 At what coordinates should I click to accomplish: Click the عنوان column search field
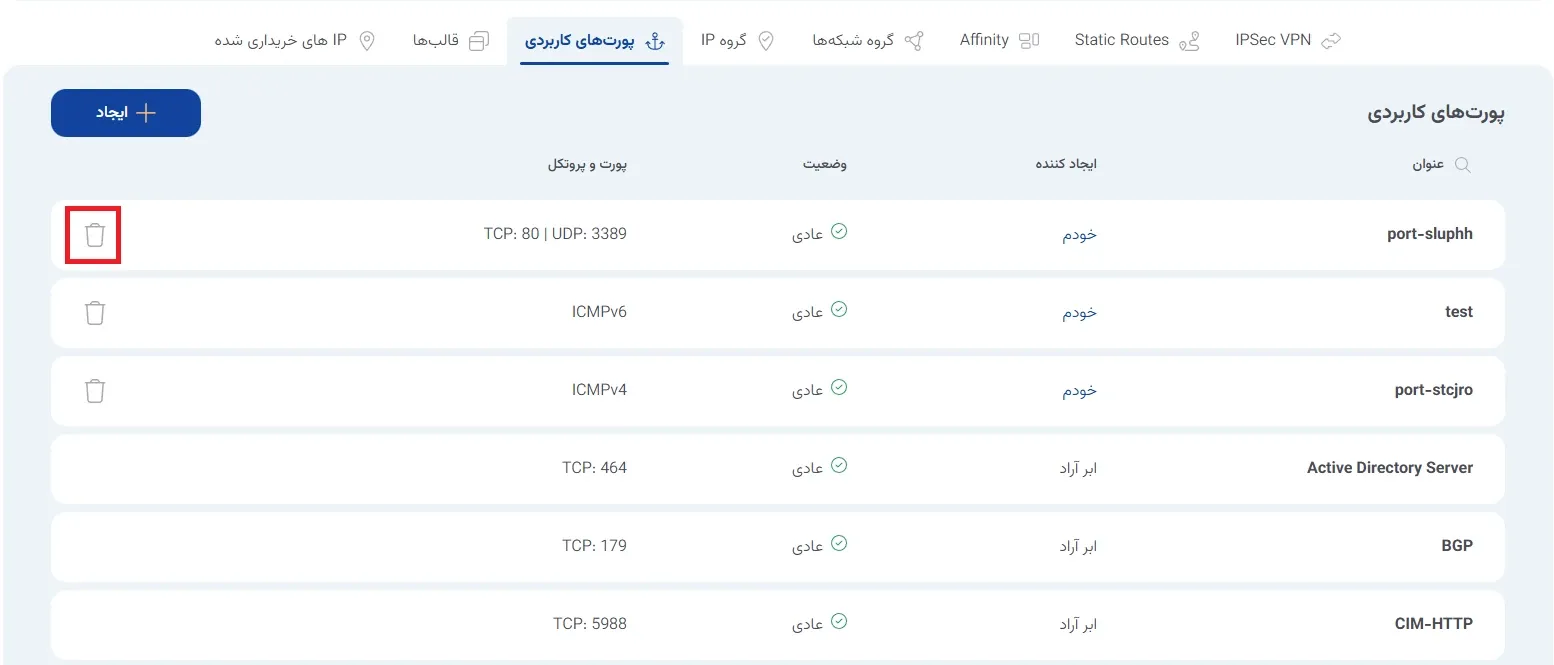1441,165
